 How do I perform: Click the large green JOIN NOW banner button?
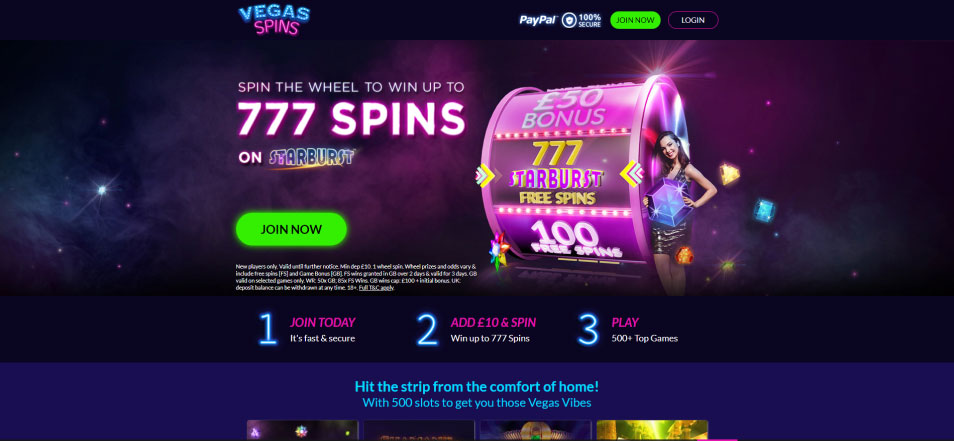291,229
